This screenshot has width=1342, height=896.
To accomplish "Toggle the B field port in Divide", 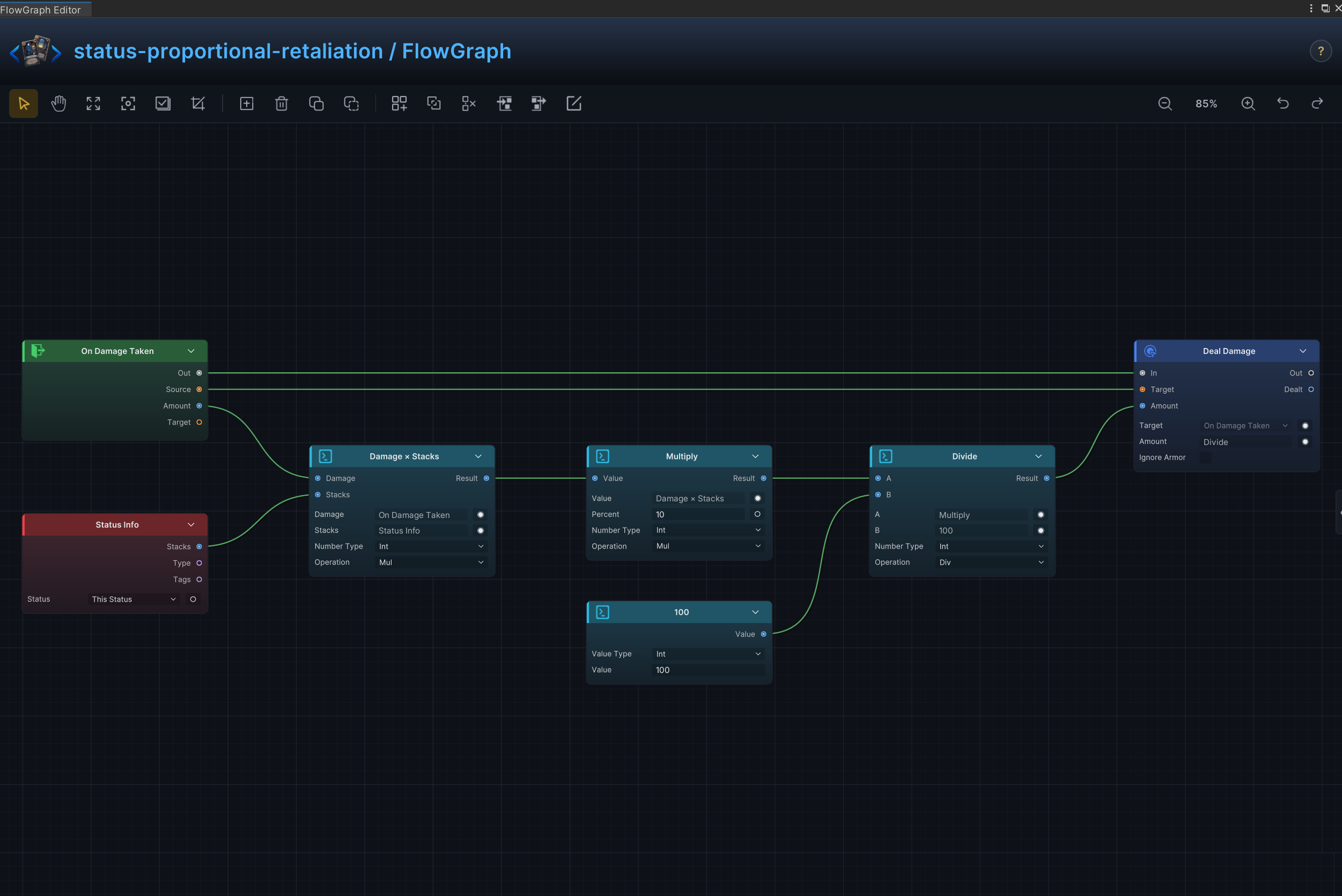I will tap(1040, 530).
